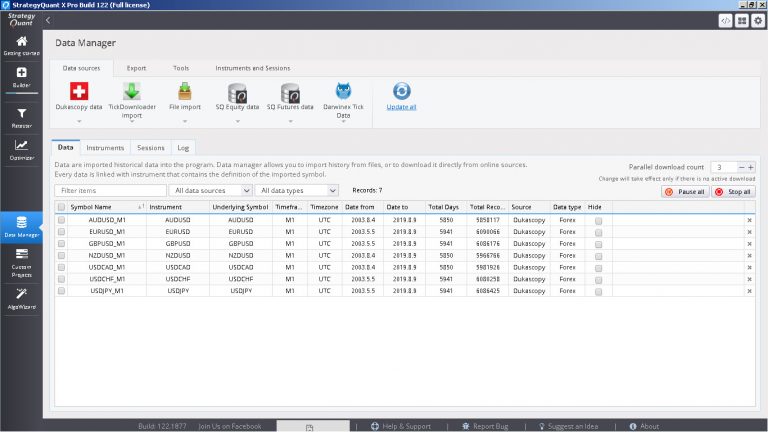Switch to Export ribbon tab
Image resolution: width=768 pixels, height=432 pixels.
pyautogui.click(x=136, y=68)
